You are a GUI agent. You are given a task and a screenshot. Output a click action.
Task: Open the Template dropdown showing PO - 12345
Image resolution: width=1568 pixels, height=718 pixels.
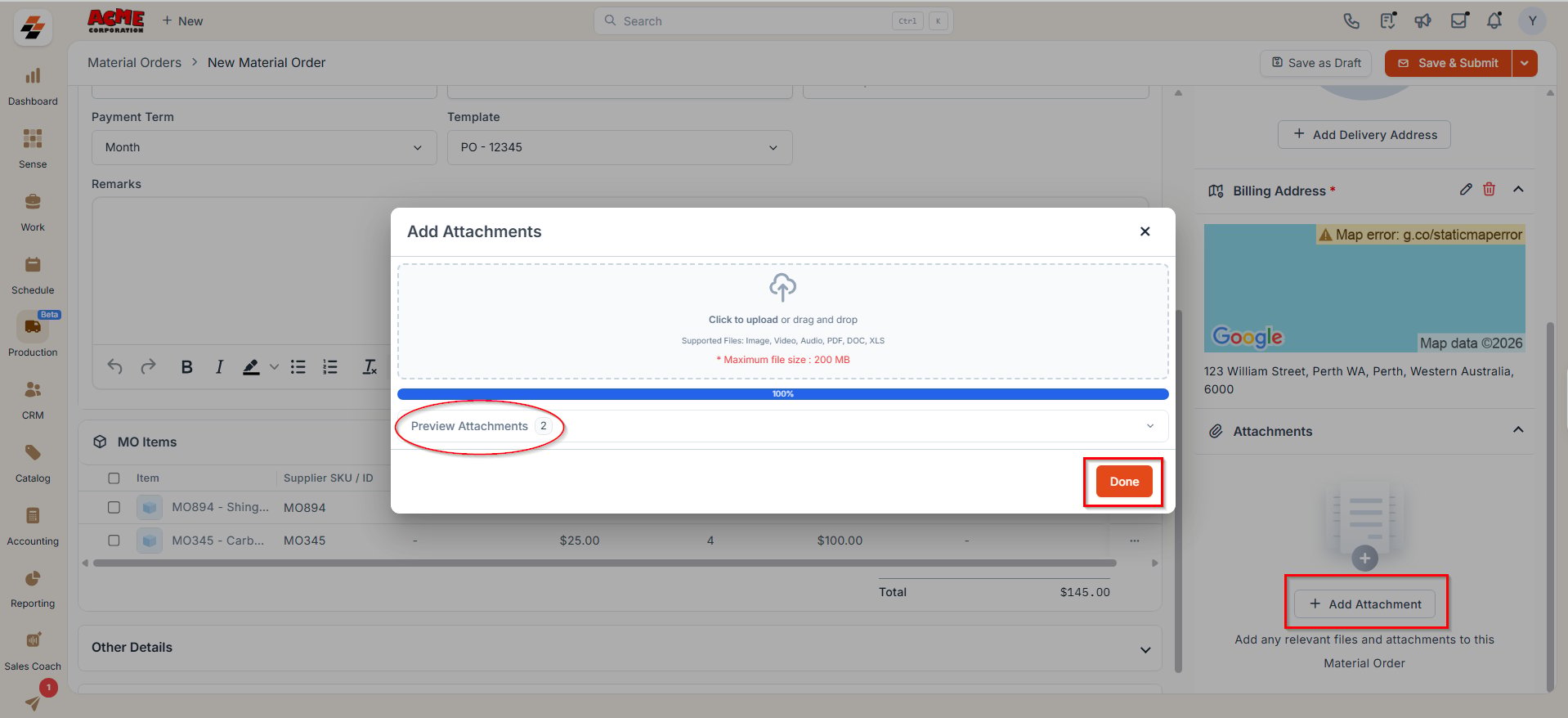pos(620,147)
